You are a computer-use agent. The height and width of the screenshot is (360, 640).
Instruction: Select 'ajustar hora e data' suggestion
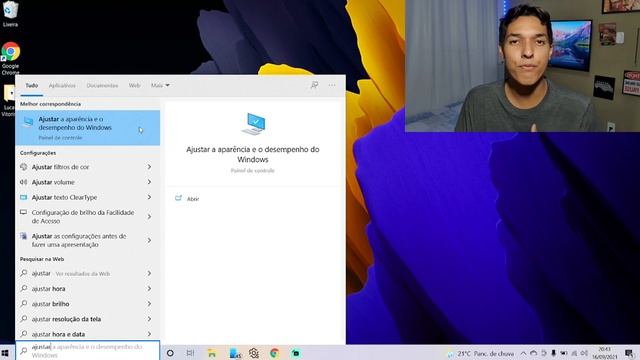click(58, 334)
